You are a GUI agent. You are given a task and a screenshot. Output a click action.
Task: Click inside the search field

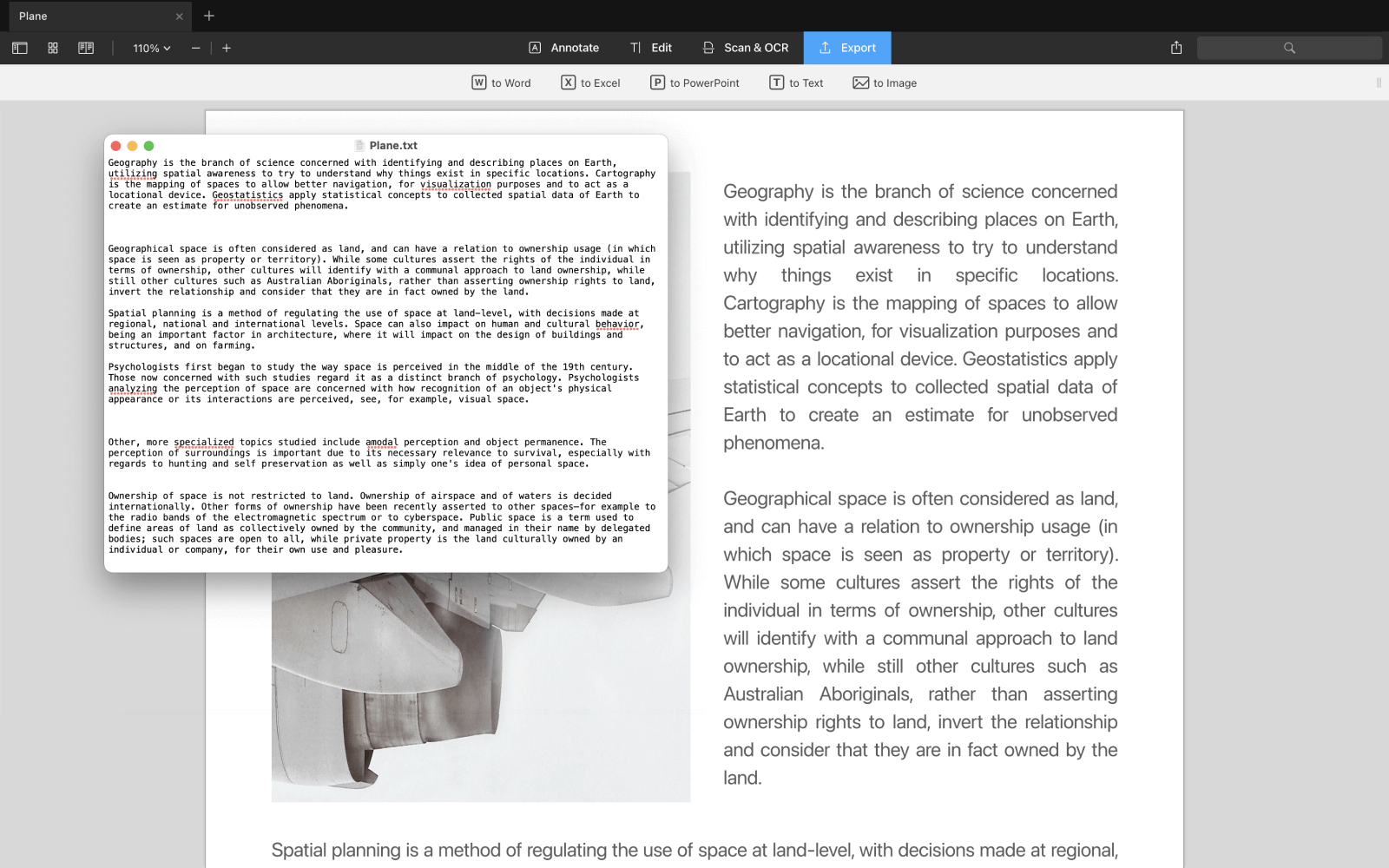click(x=1290, y=48)
